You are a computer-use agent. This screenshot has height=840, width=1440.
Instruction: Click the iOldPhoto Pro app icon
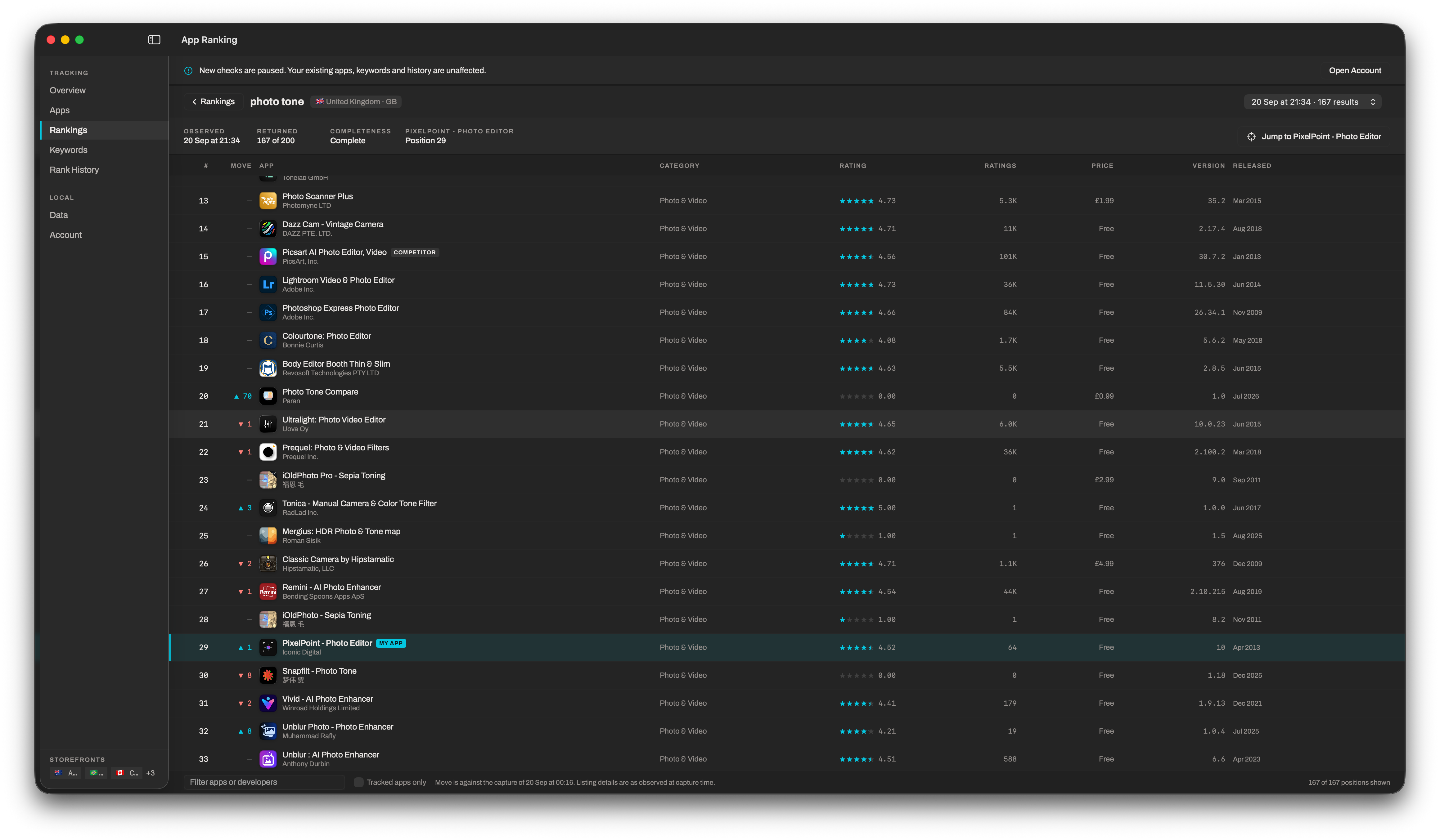pos(268,480)
